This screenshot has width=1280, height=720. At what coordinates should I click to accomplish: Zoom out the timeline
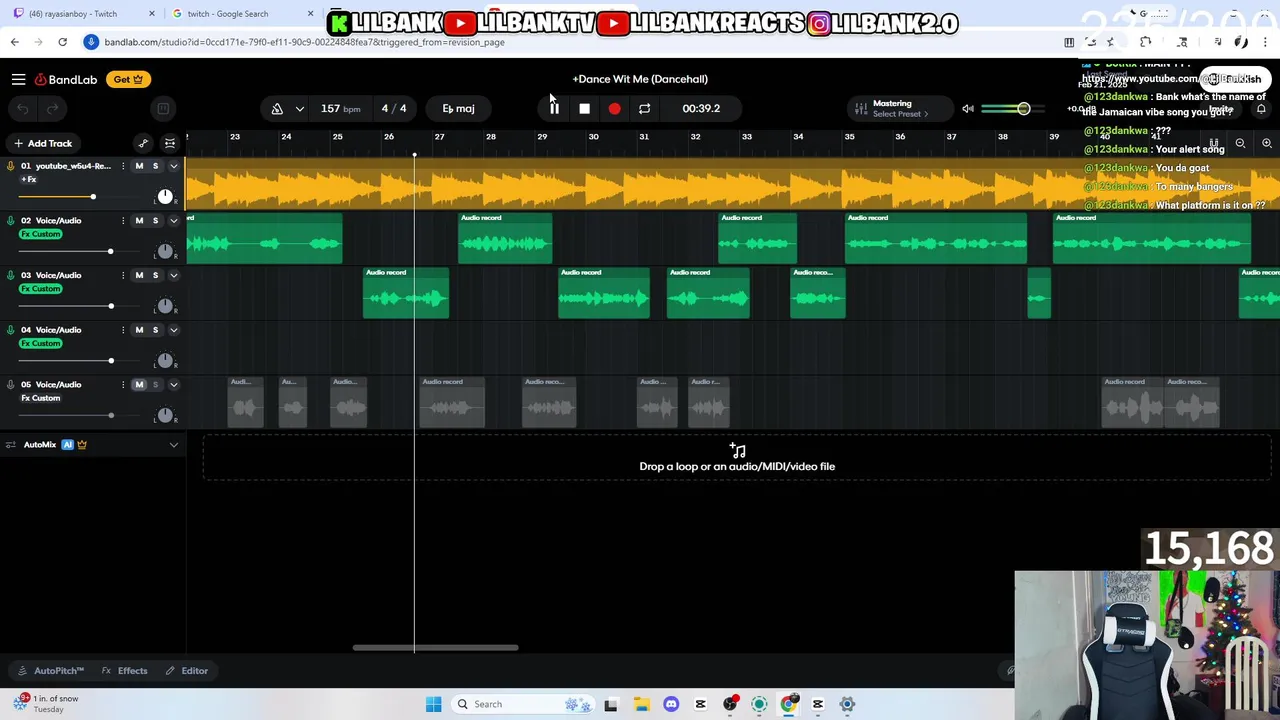pyautogui.click(x=1240, y=143)
